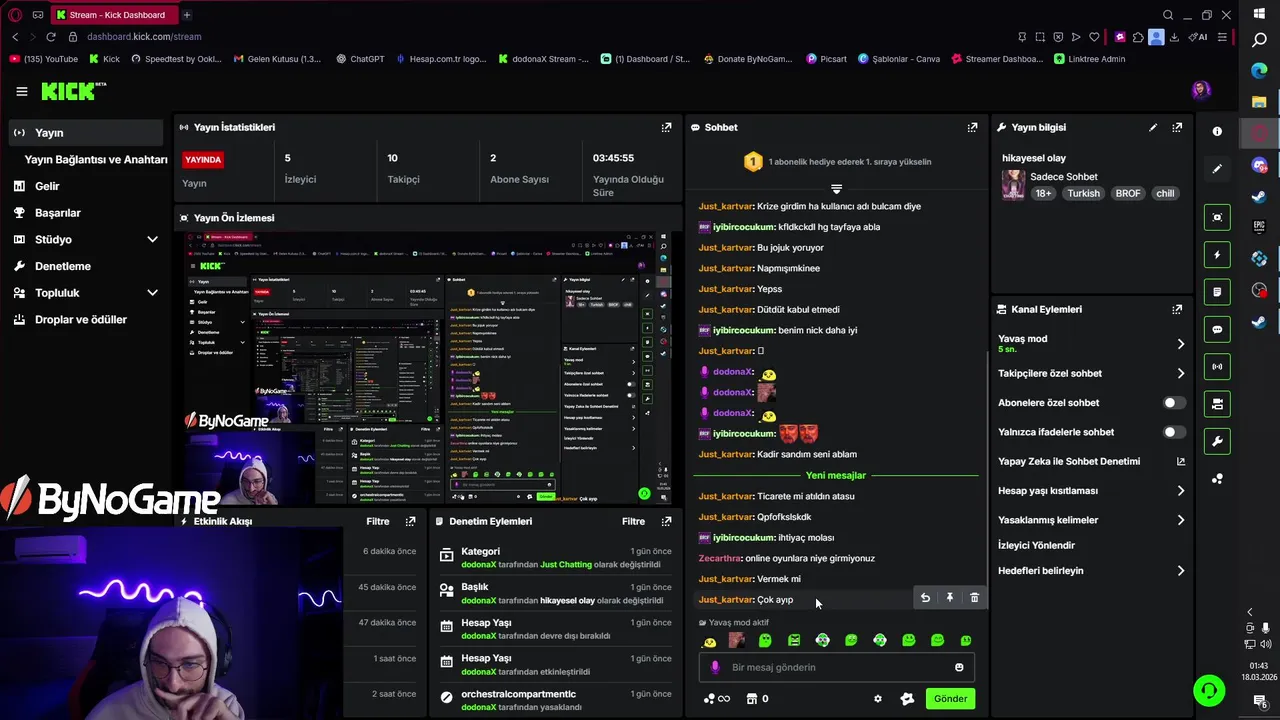Open Hedefleri belirleyin options
Screen dimensions: 1280x720
click(1092, 571)
